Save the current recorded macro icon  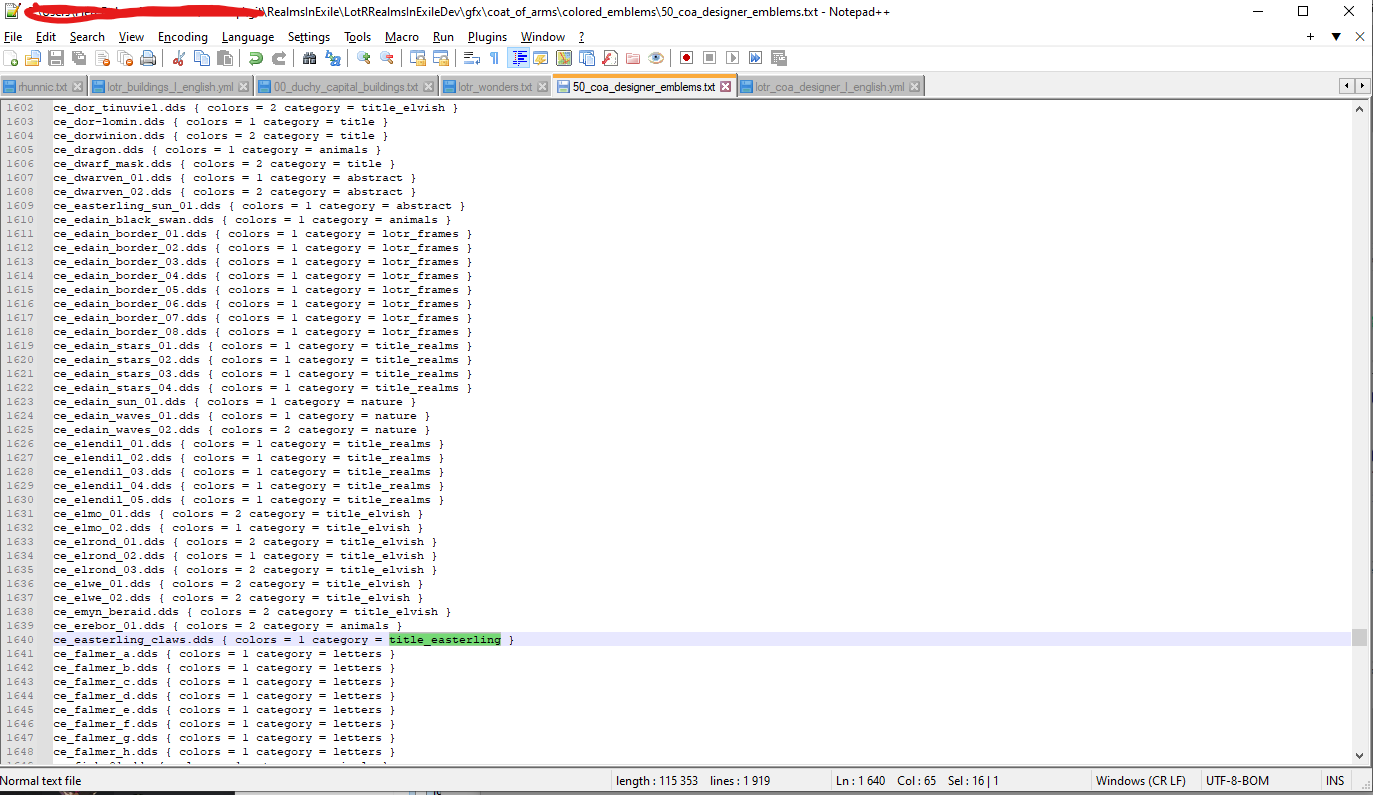[778, 58]
